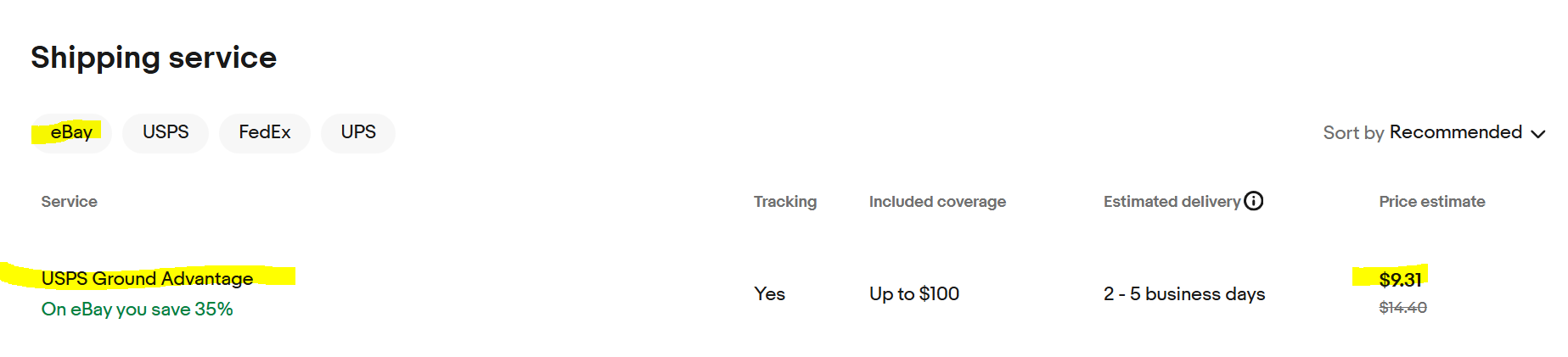Click the Yes tracking value

pyautogui.click(x=769, y=294)
